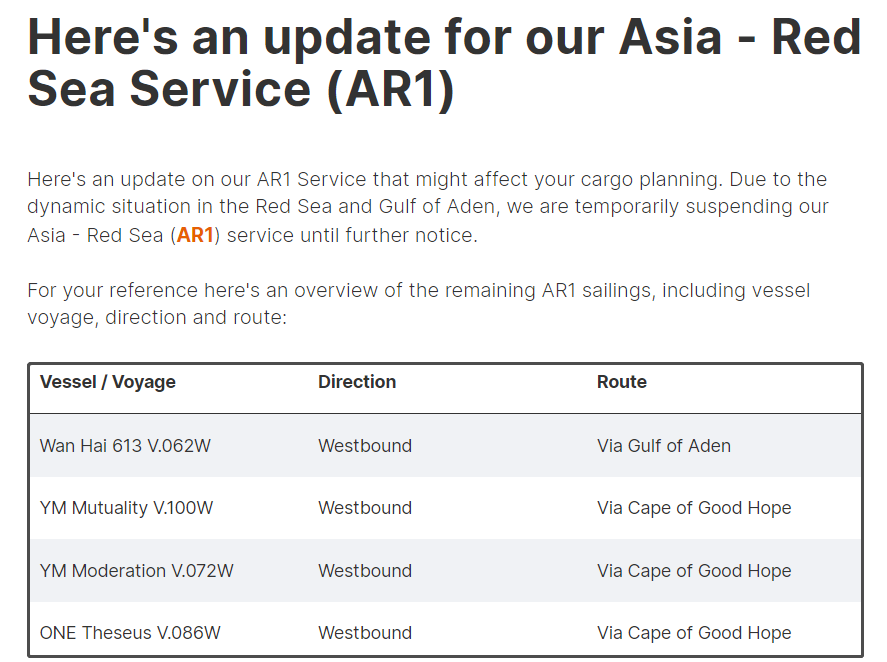The image size is (887, 662).
Task: Click Westbound in the YM Moderation row
Action: pos(365,570)
